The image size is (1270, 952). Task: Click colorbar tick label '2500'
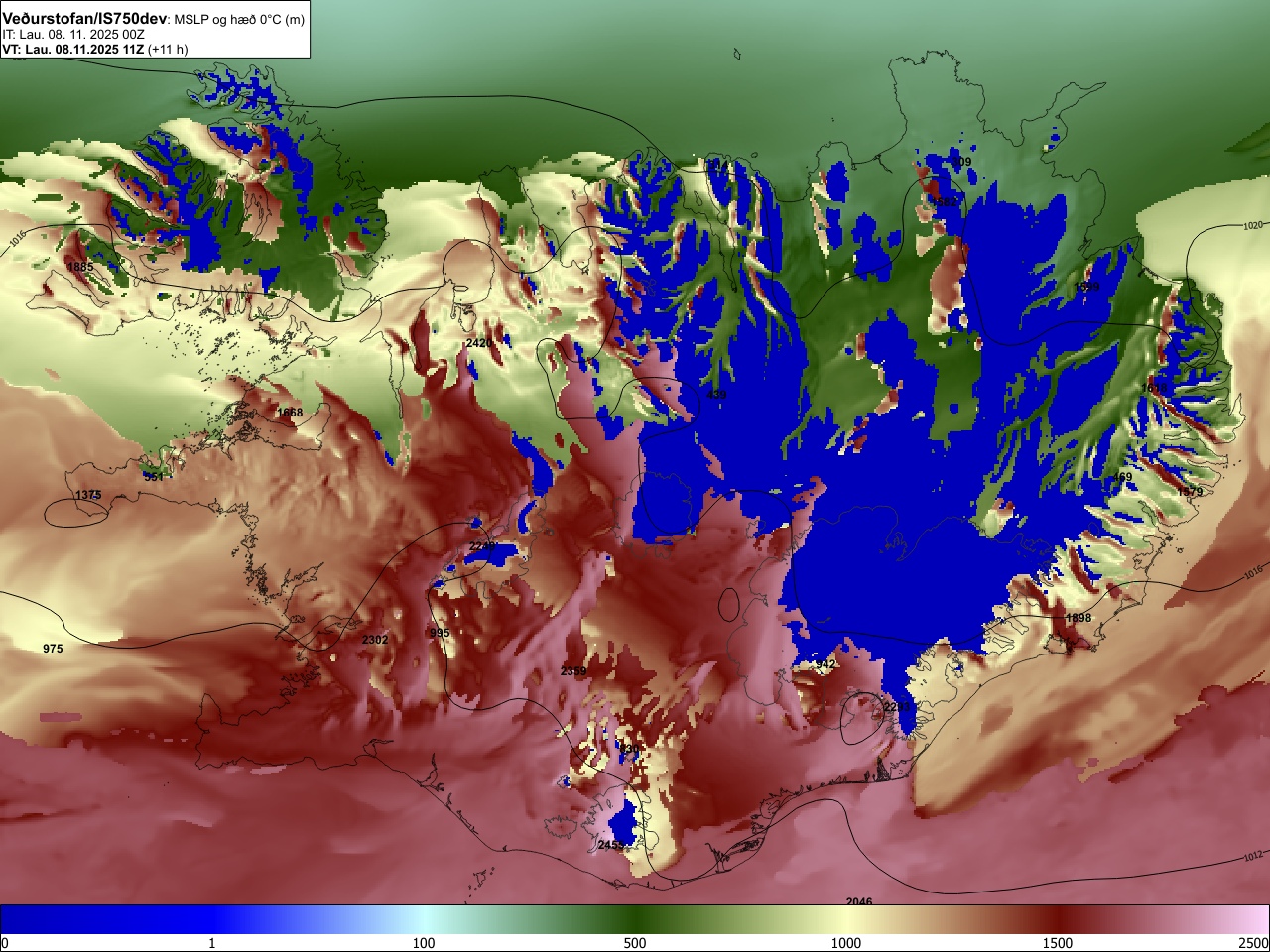click(x=1254, y=943)
